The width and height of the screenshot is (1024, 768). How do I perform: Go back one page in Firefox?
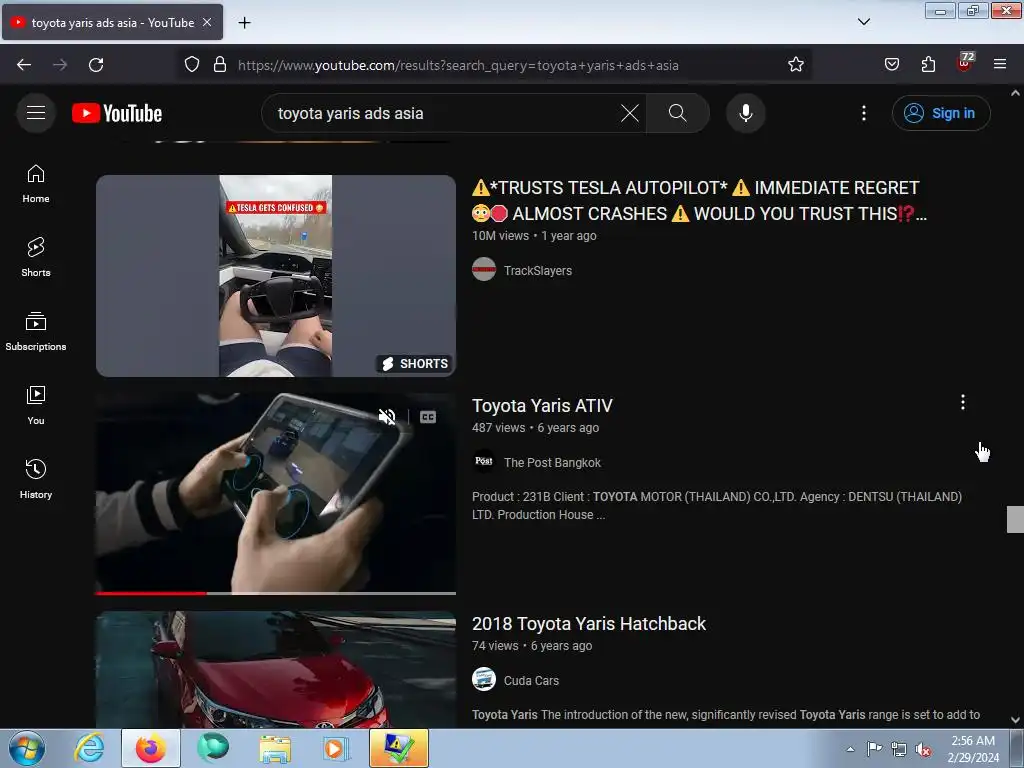point(24,65)
